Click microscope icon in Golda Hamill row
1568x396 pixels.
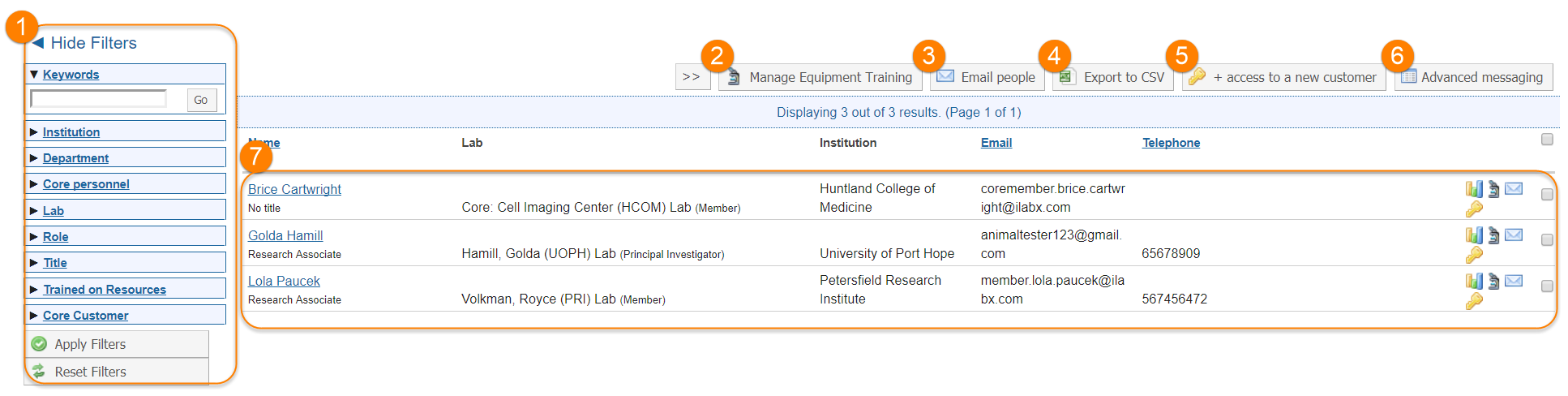(1493, 235)
